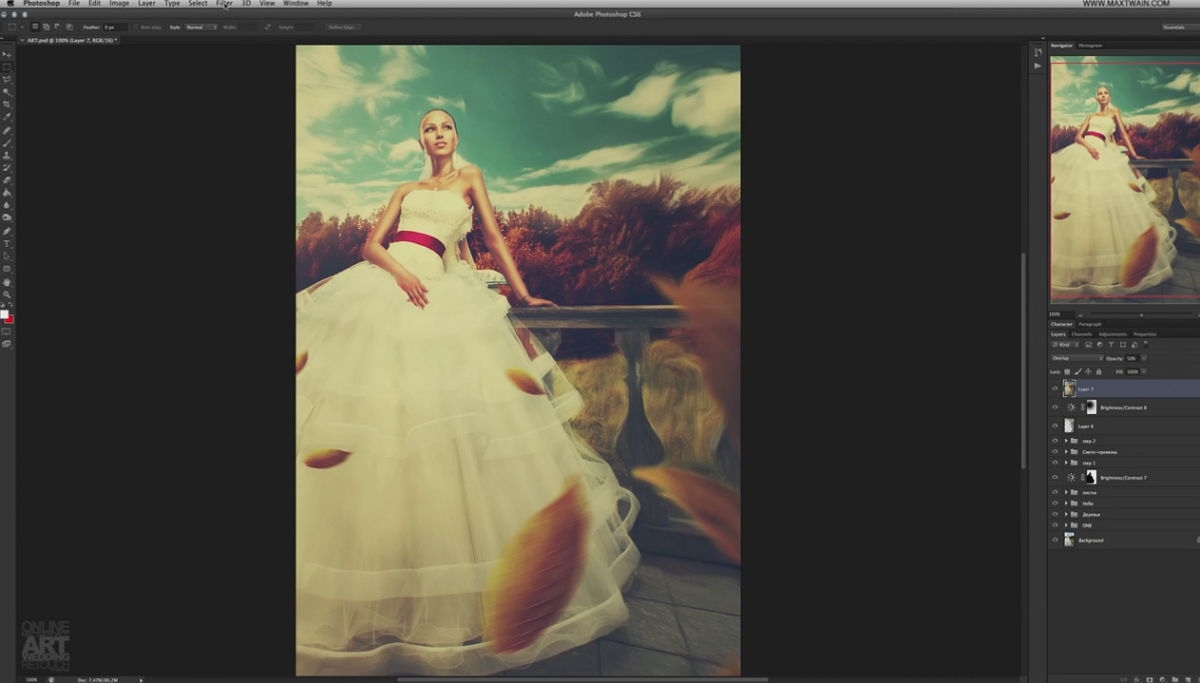The width and height of the screenshot is (1200, 683).
Task: Select the Eraser tool
Action: coord(7,180)
